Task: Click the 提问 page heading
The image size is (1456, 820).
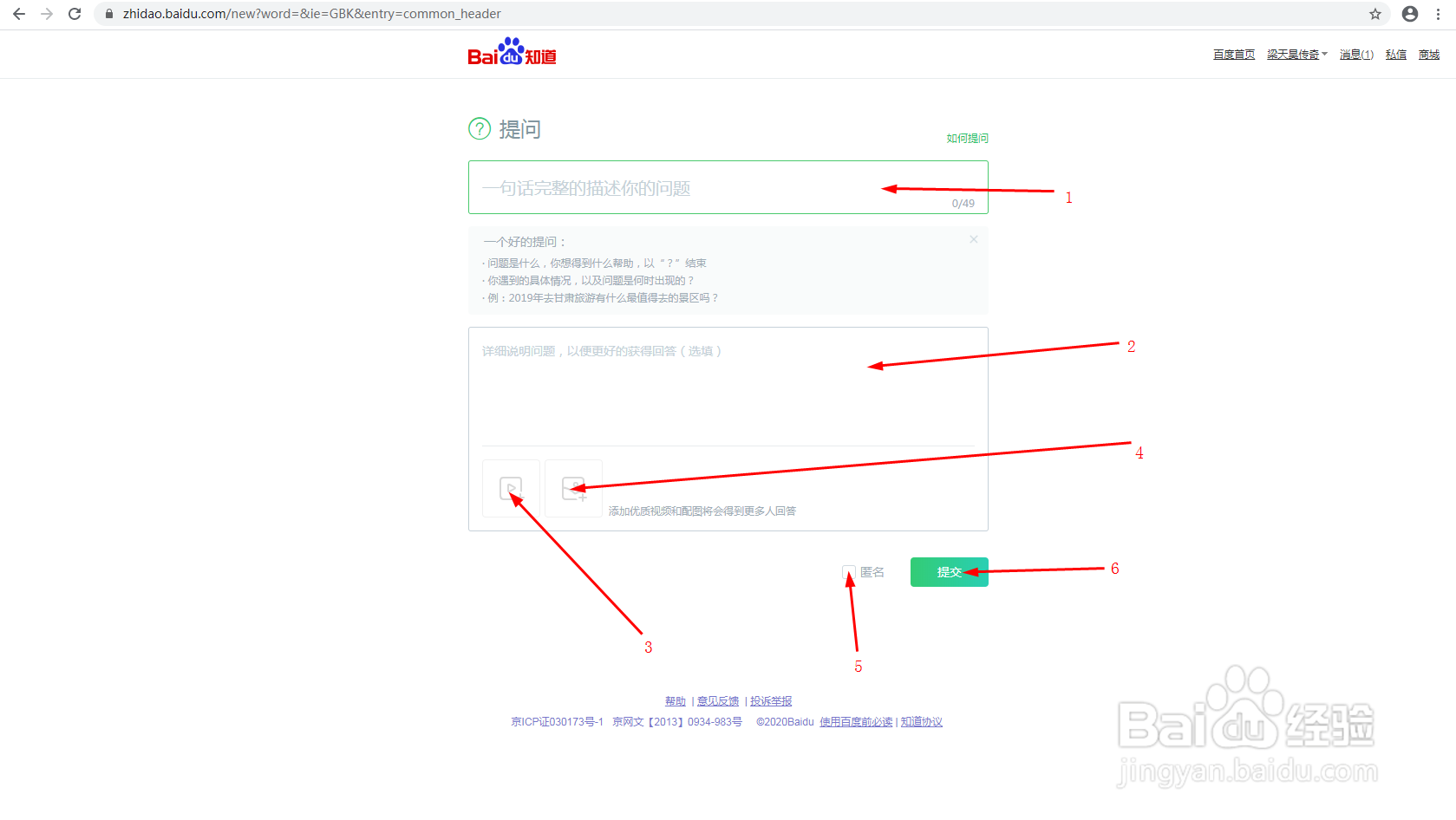Action: [519, 129]
